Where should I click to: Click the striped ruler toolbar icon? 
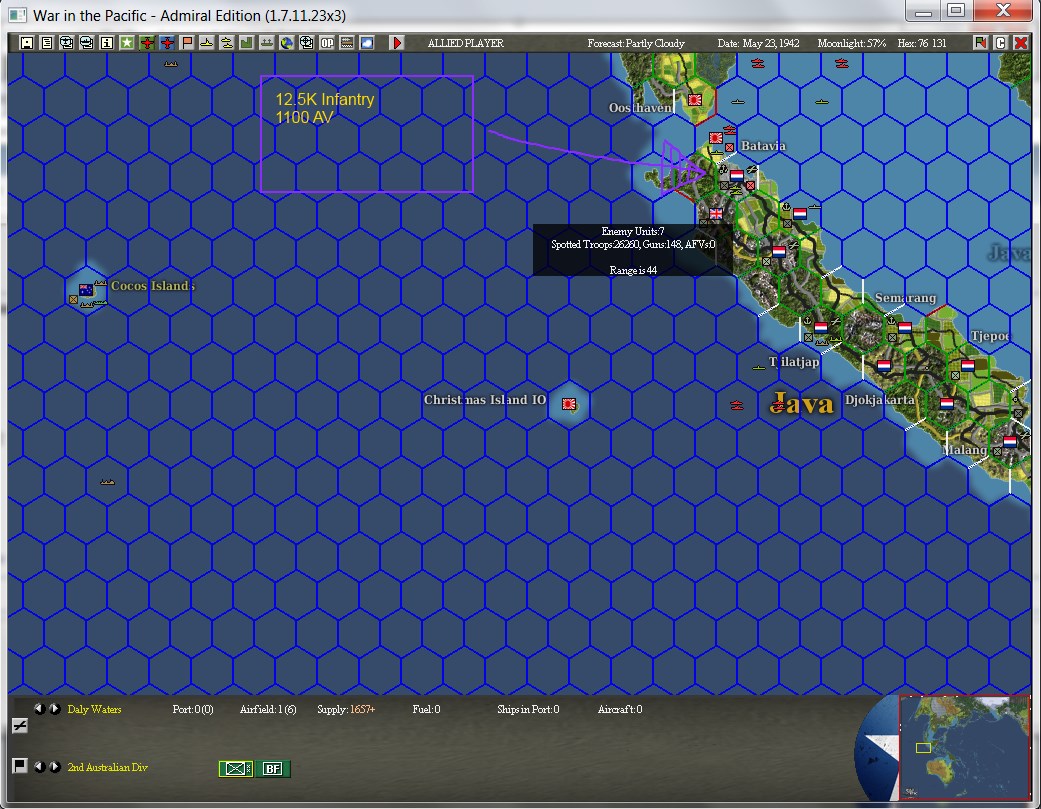347,43
